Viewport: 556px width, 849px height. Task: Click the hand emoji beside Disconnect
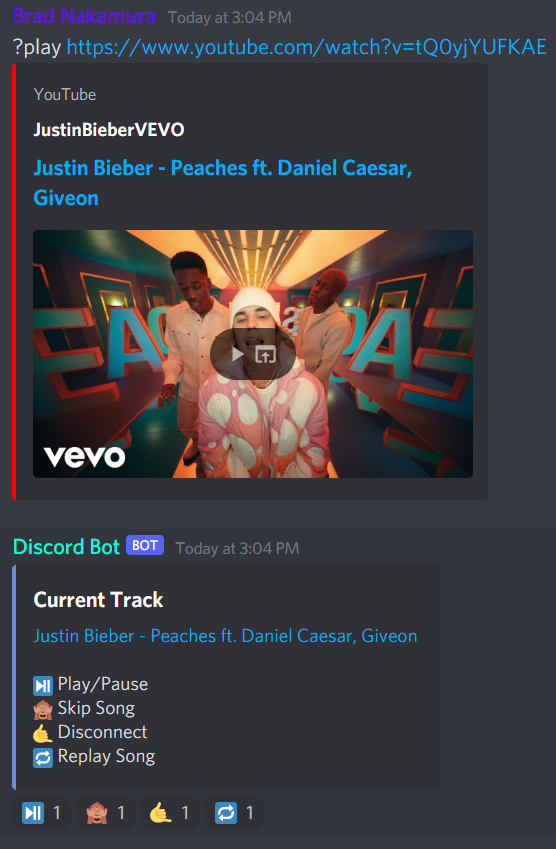(x=43, y=733)
